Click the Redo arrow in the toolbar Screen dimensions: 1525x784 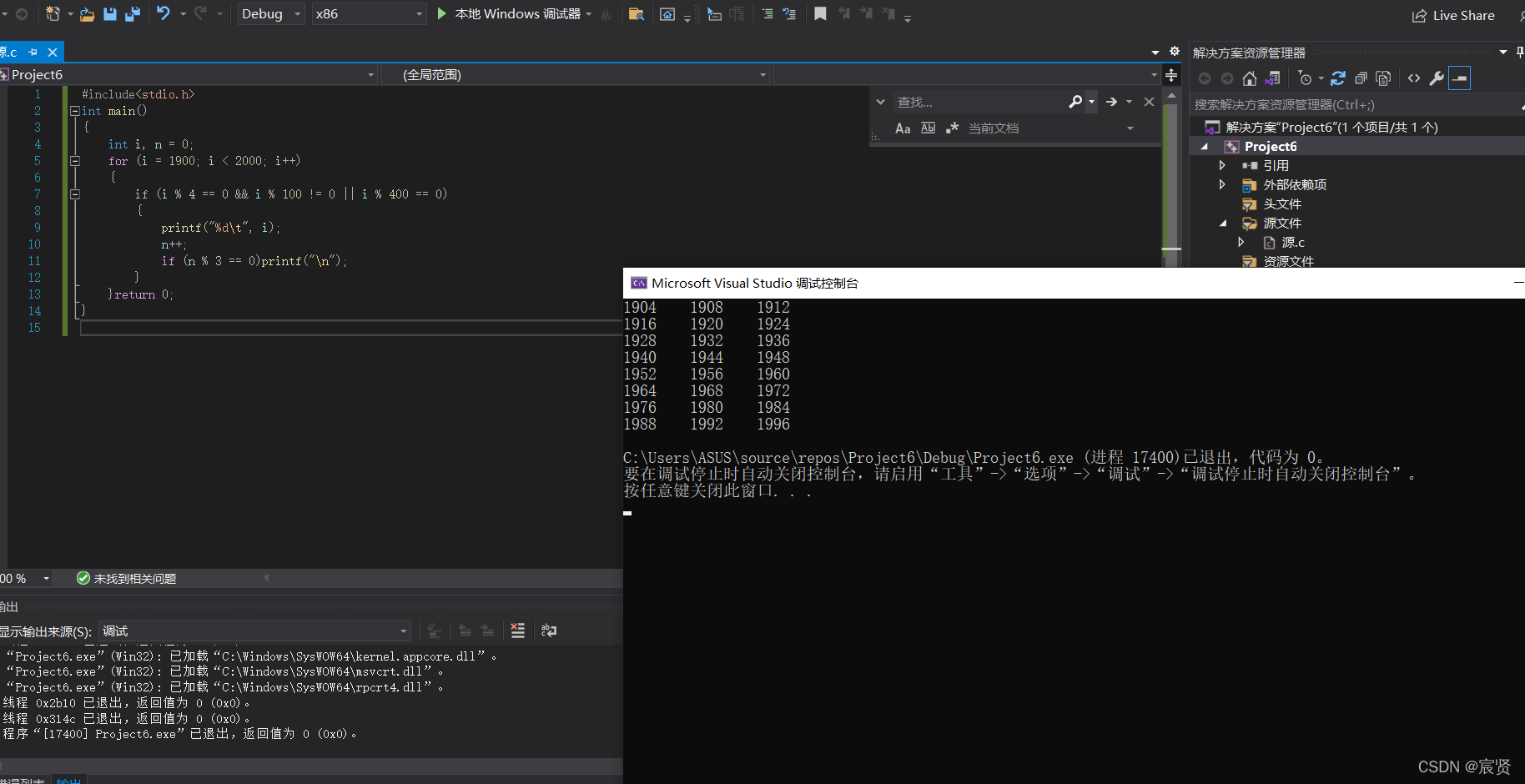(200, 13)
